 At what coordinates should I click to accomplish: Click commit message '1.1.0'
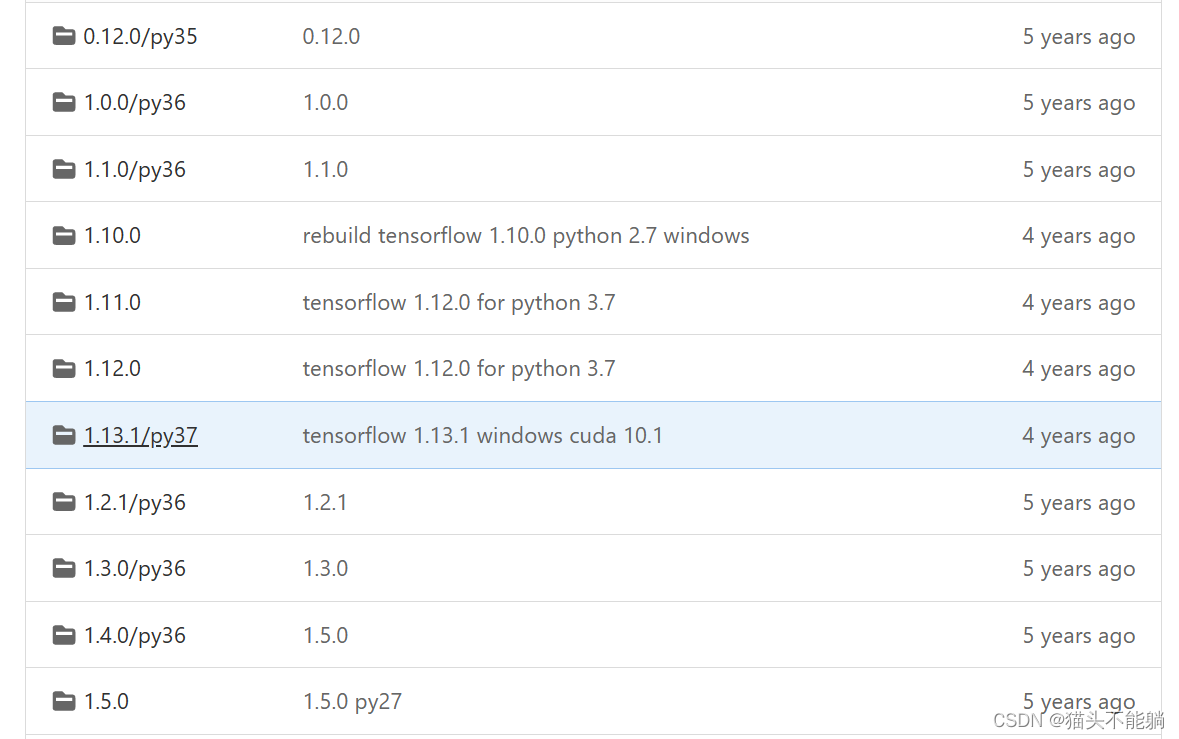tap(325, 169)
